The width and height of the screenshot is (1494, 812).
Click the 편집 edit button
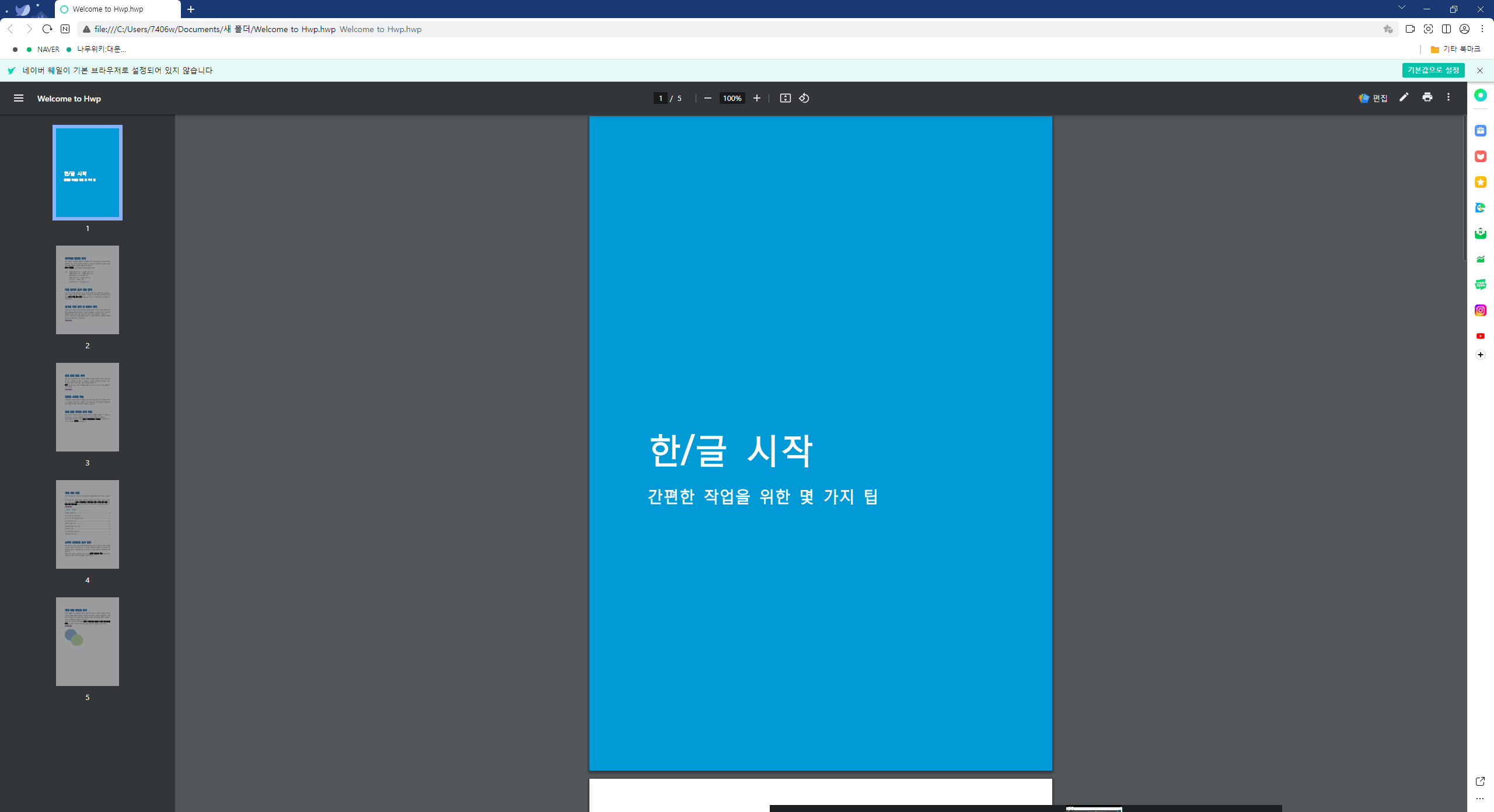click(1373, 98)
